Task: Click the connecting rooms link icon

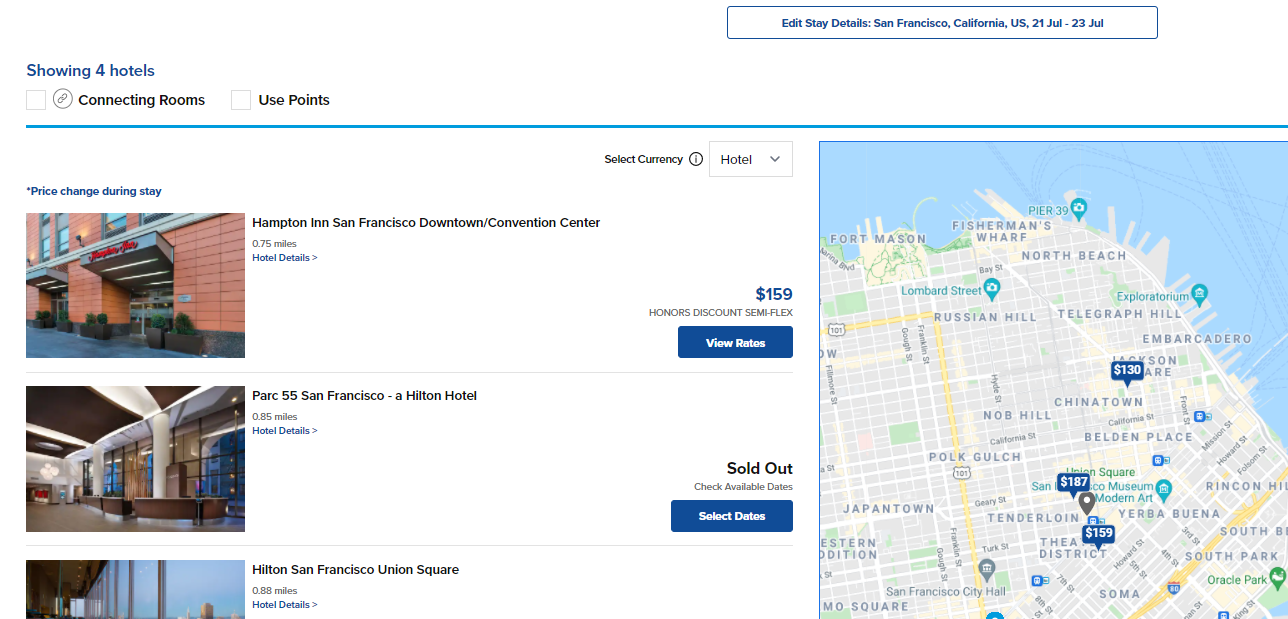Action: (x=63, y=99)
